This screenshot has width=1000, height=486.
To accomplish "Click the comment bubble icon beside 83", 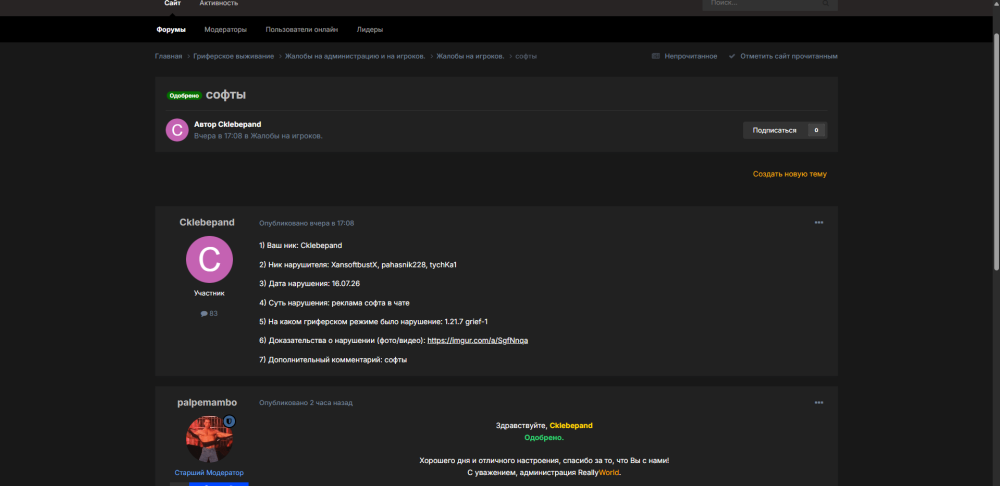I will [x=203, y=313].
